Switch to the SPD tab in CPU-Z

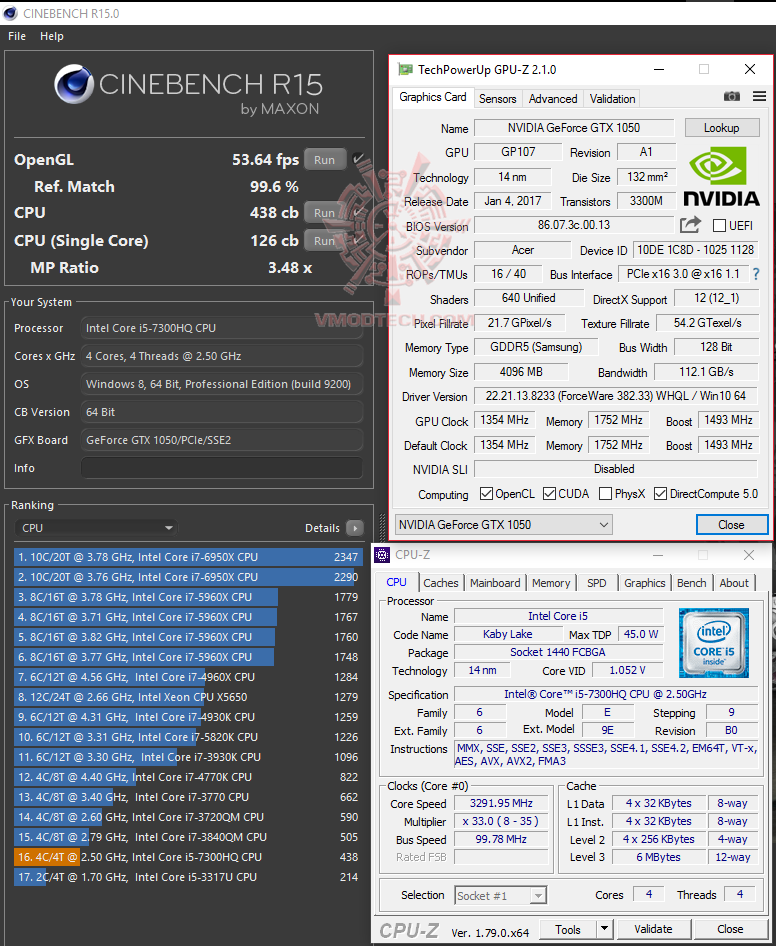click(x=596, y=583)
